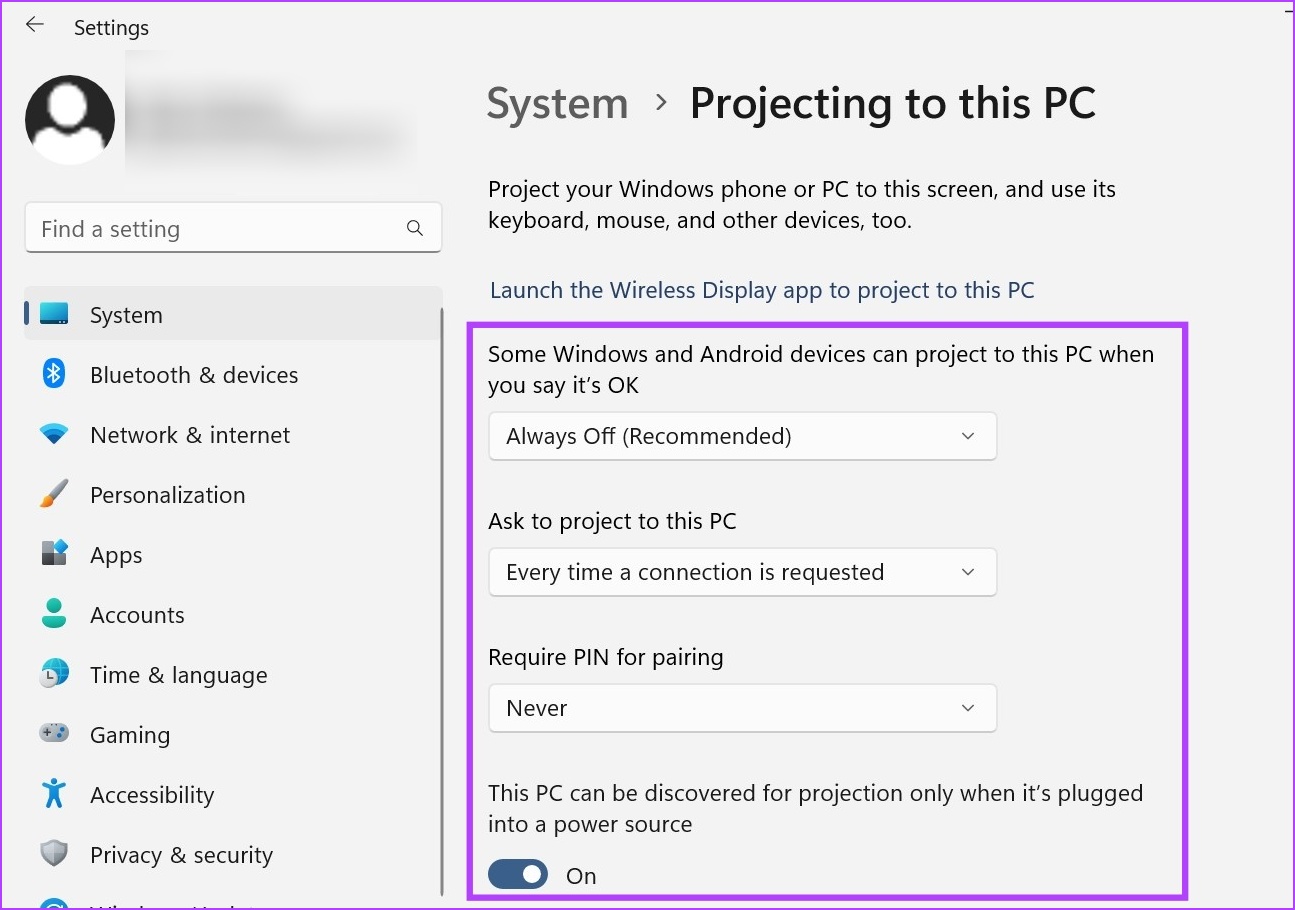The image size is (1295, 910).
Task: Click the Bluetooth icon in sidebar
Action: [x=54, y=375]
